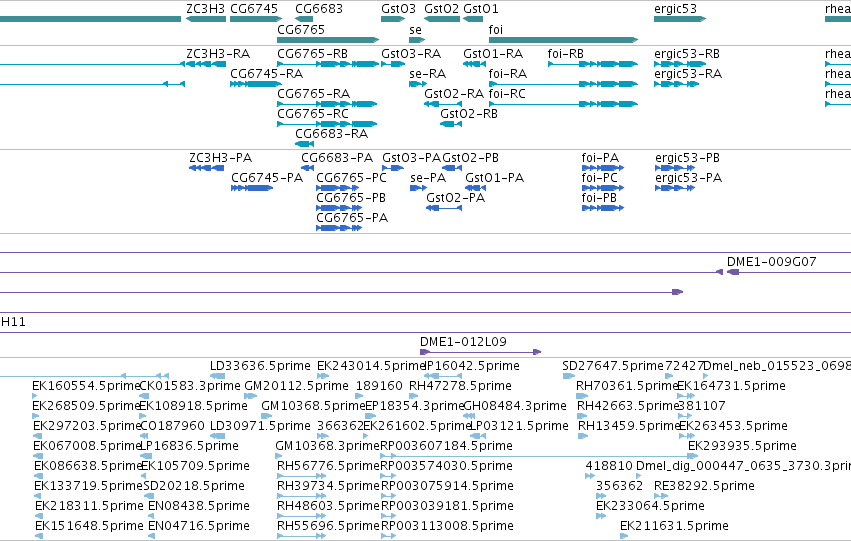851x541 pixels.
Task: Click the EK160554.5prime EST
Action: point(35,396)
